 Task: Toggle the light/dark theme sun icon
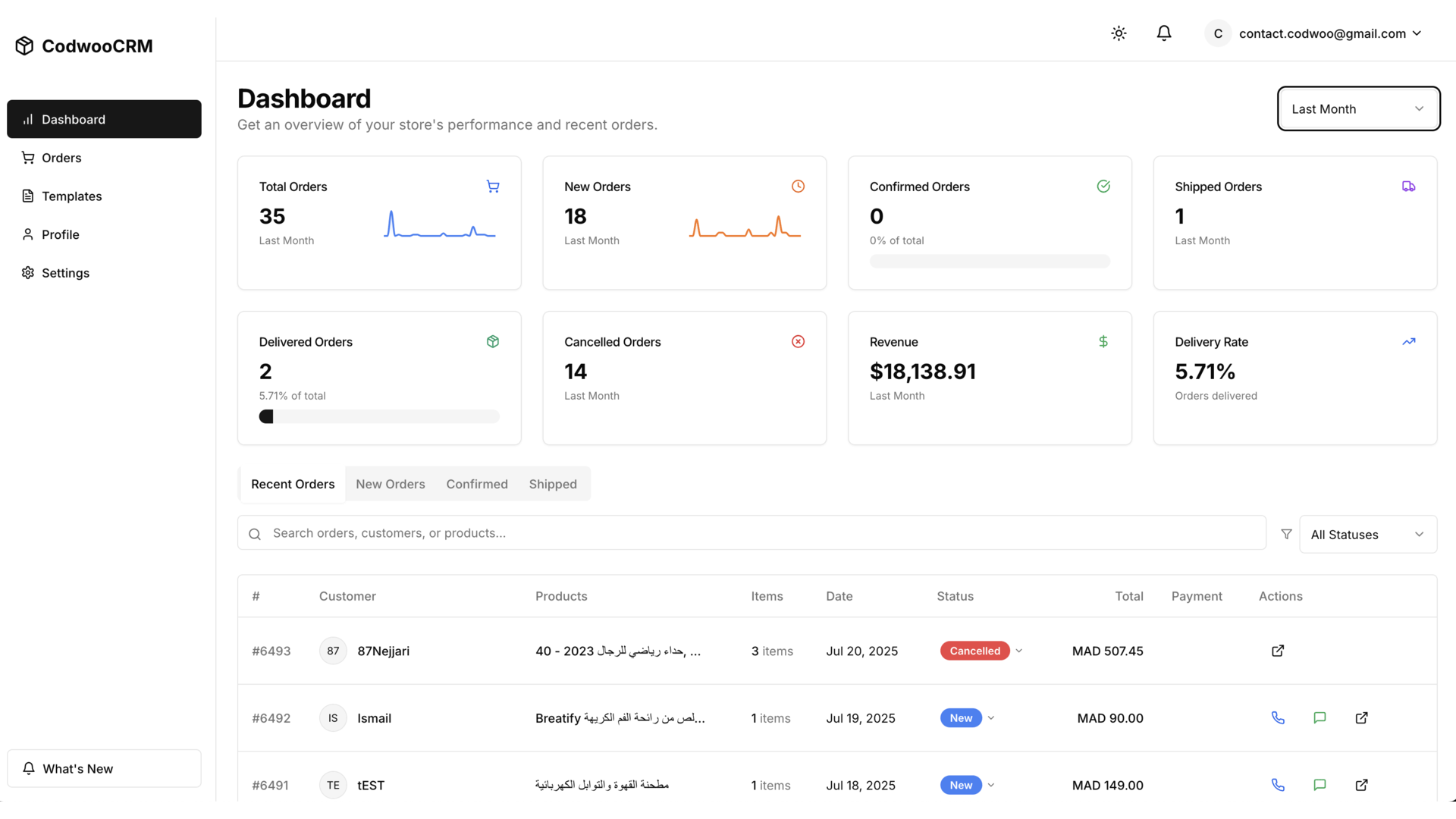pos(1119,33)
